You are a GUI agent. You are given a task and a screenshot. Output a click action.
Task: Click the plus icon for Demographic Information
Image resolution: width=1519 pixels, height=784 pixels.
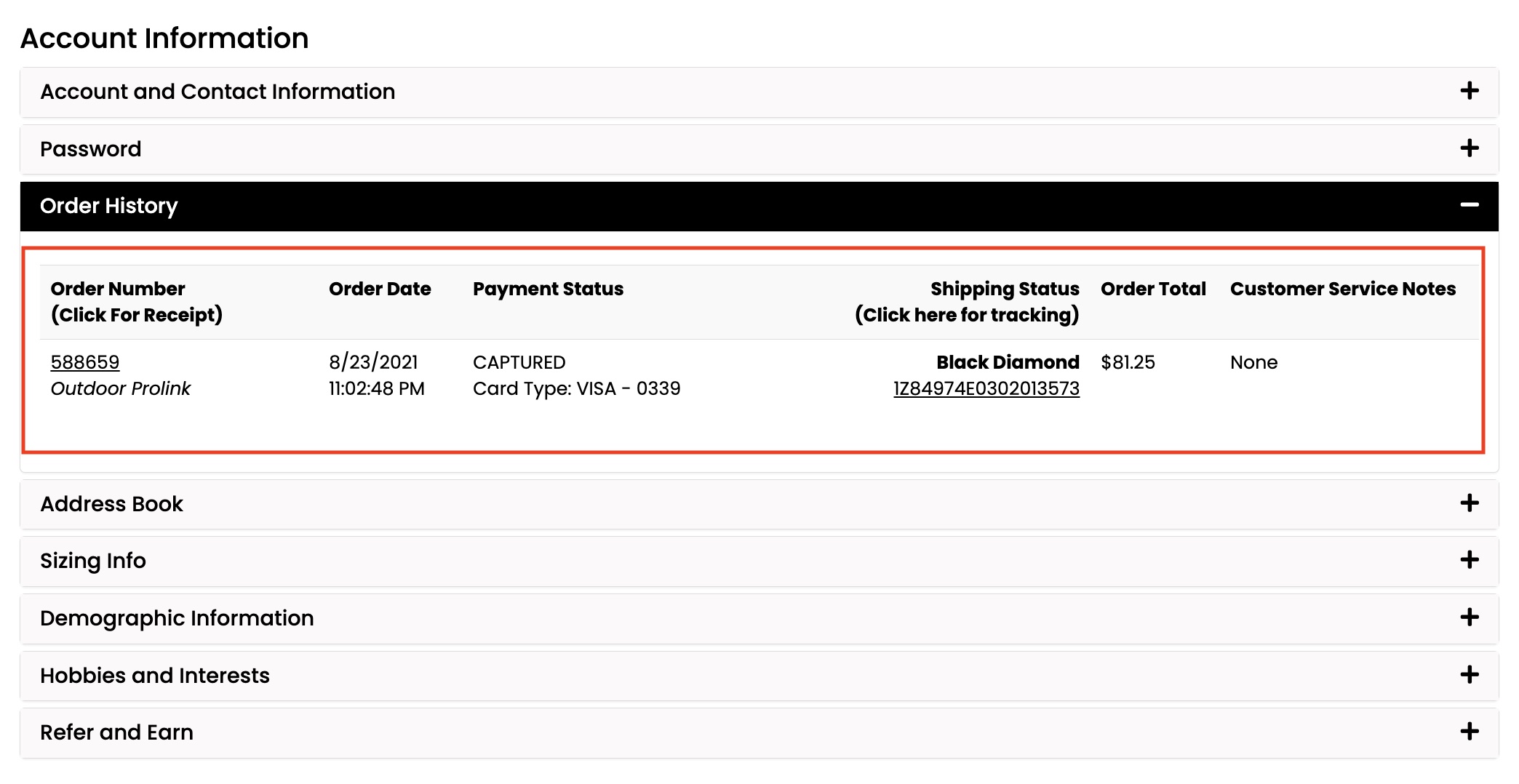pos(1470,617)
